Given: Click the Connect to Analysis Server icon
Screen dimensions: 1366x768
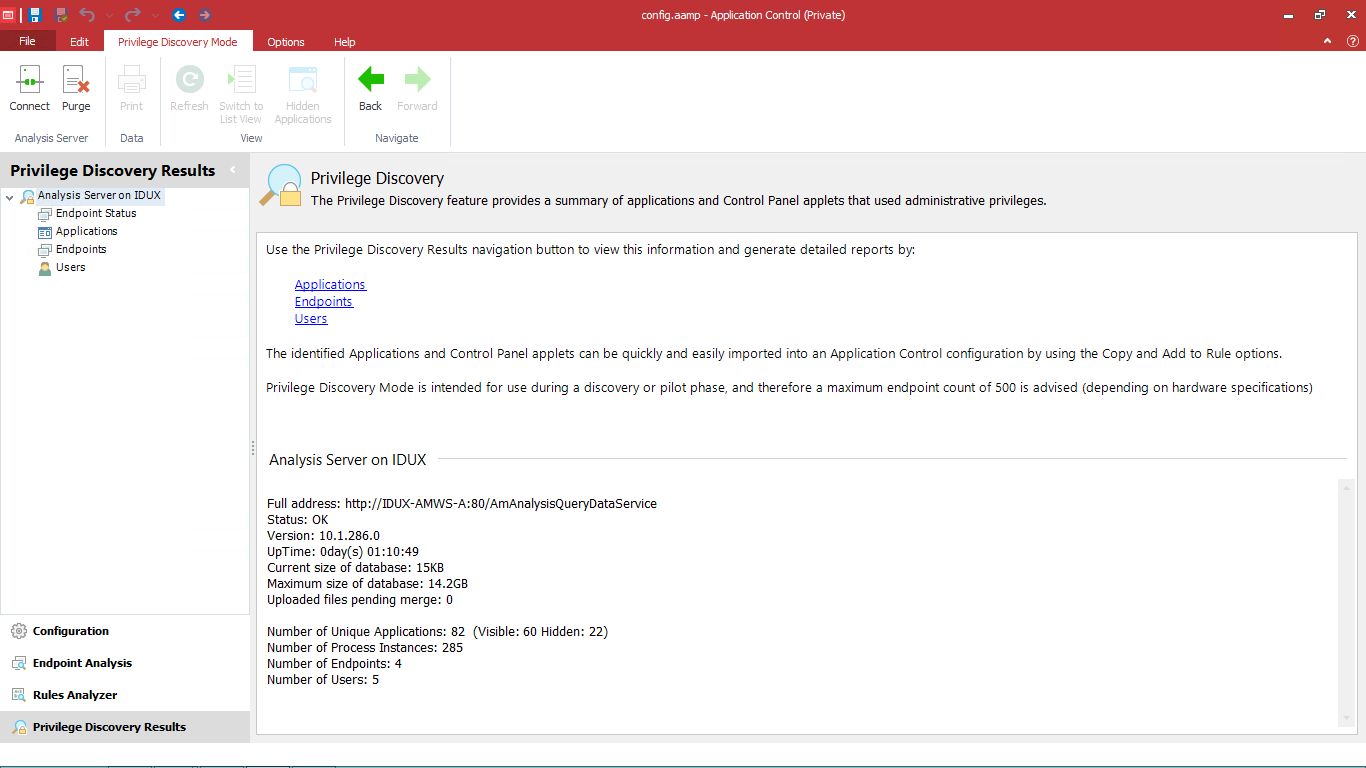Looking at the screenshot, I should [29, 80].
